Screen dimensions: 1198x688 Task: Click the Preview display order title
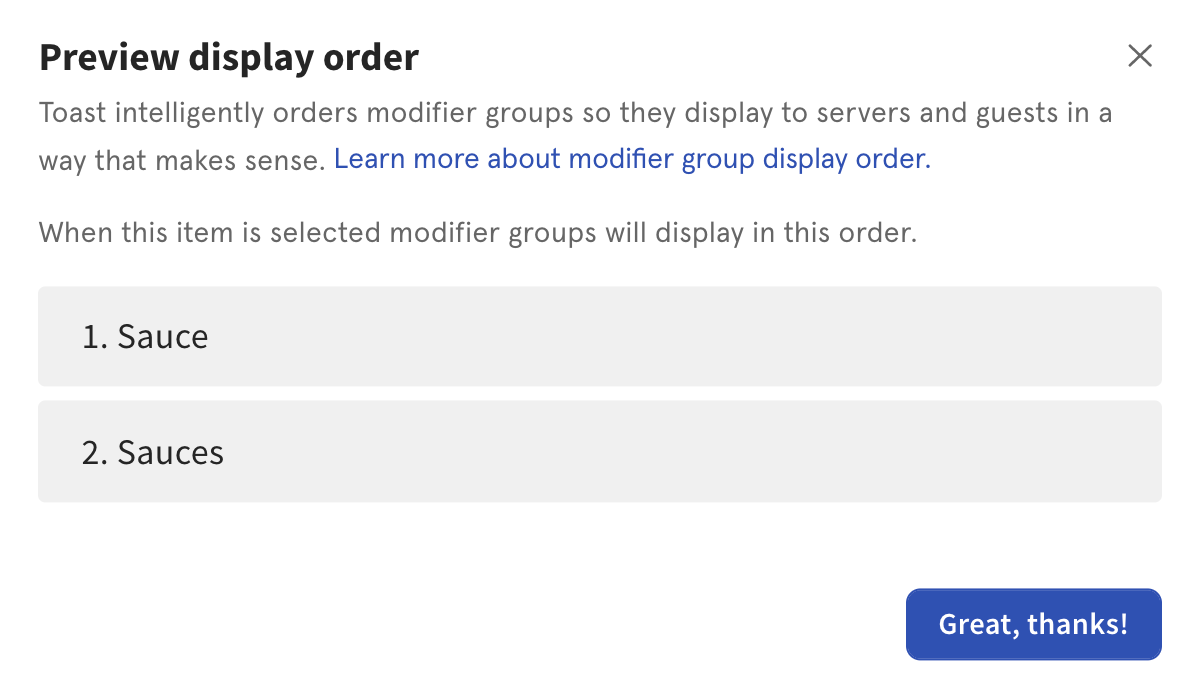pyautogui.click(x=228, y=57)
